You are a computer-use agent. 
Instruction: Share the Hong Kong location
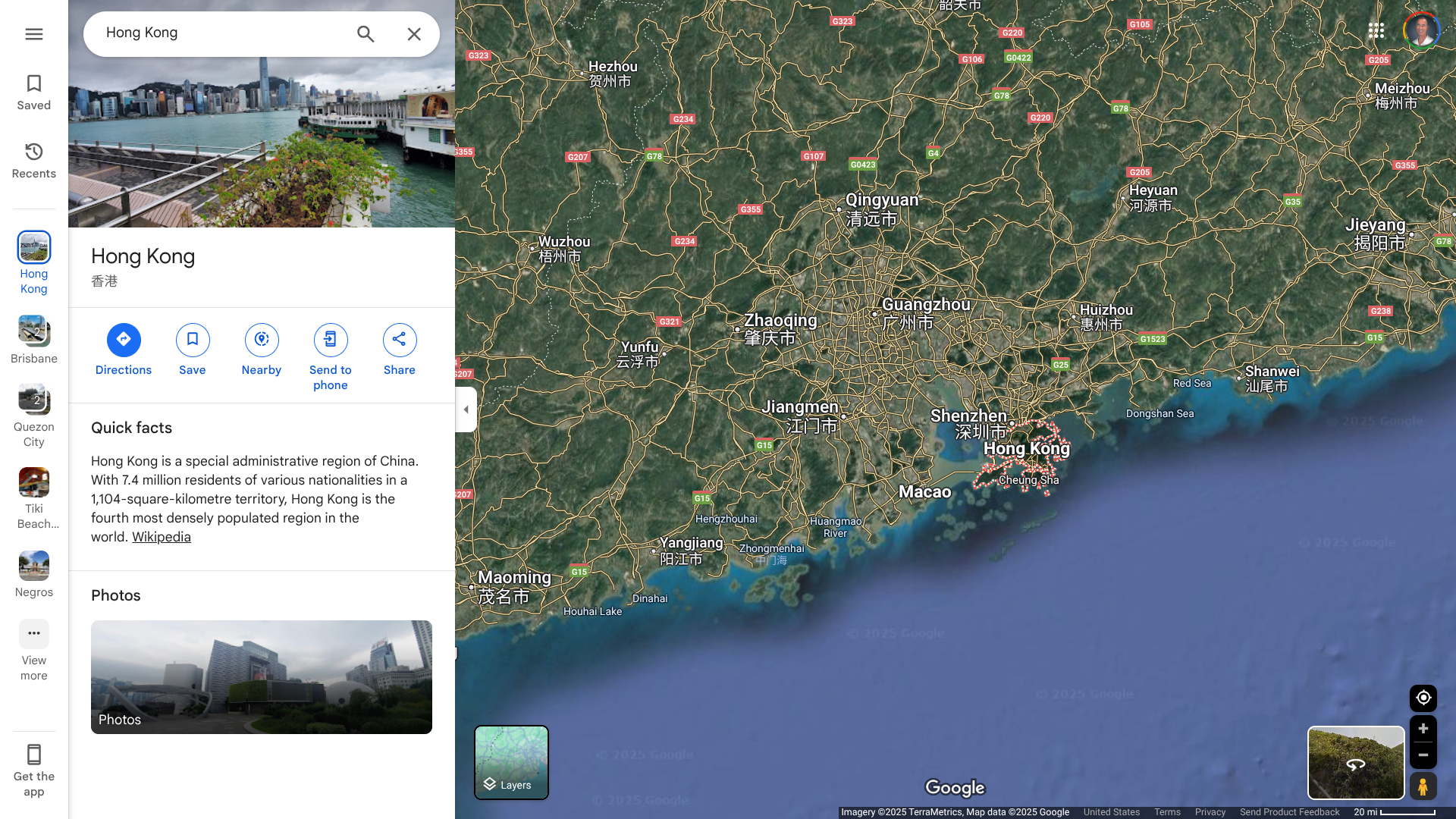pyautogui.click(x=400, y=340)
